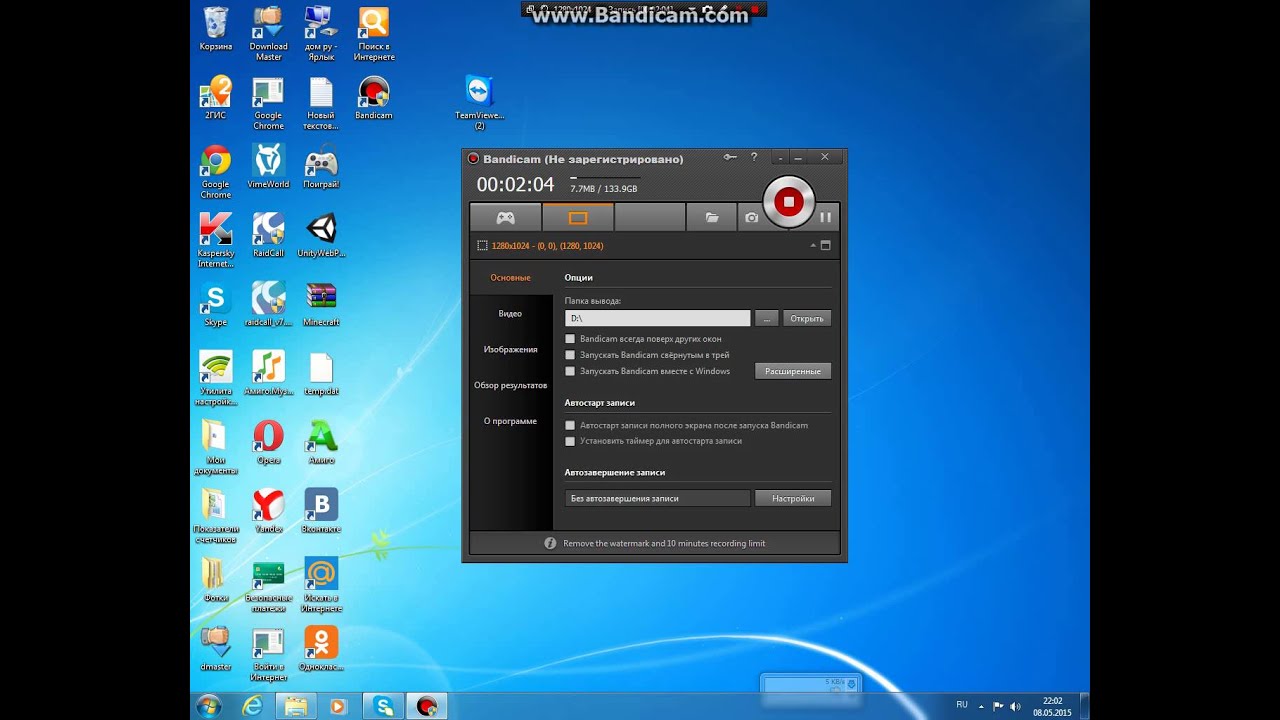Open the Основные settings tab
Screen dimensions: 1280x720
(510, 277)
